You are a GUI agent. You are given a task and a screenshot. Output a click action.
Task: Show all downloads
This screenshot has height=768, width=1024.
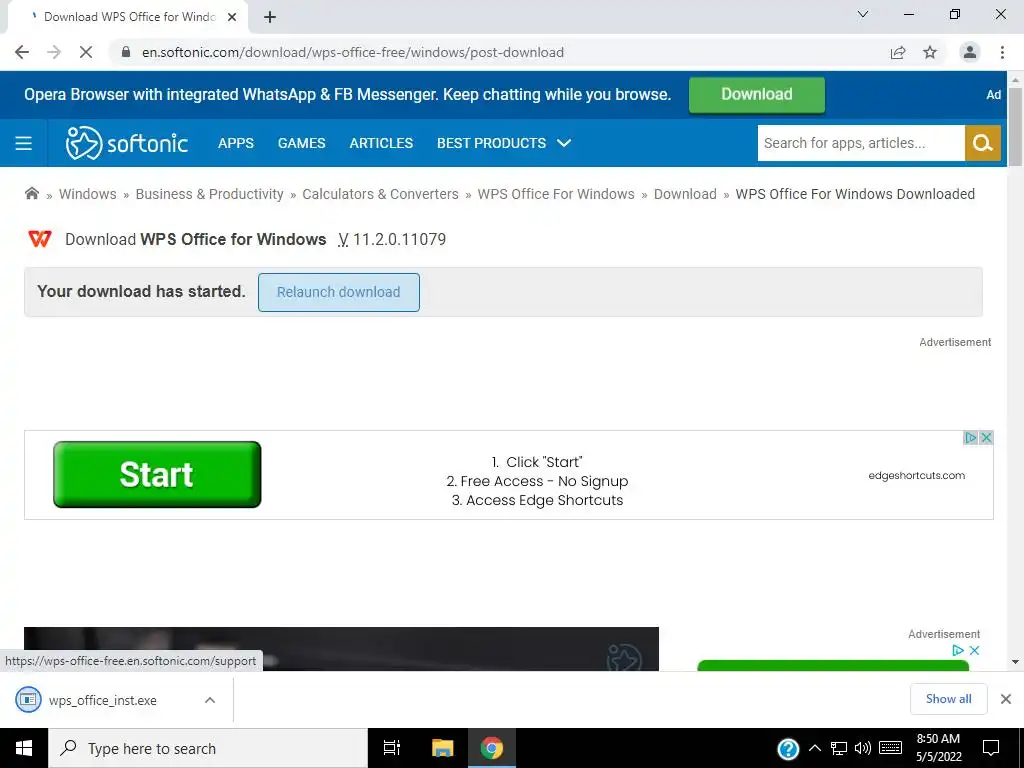coord(948,699)
